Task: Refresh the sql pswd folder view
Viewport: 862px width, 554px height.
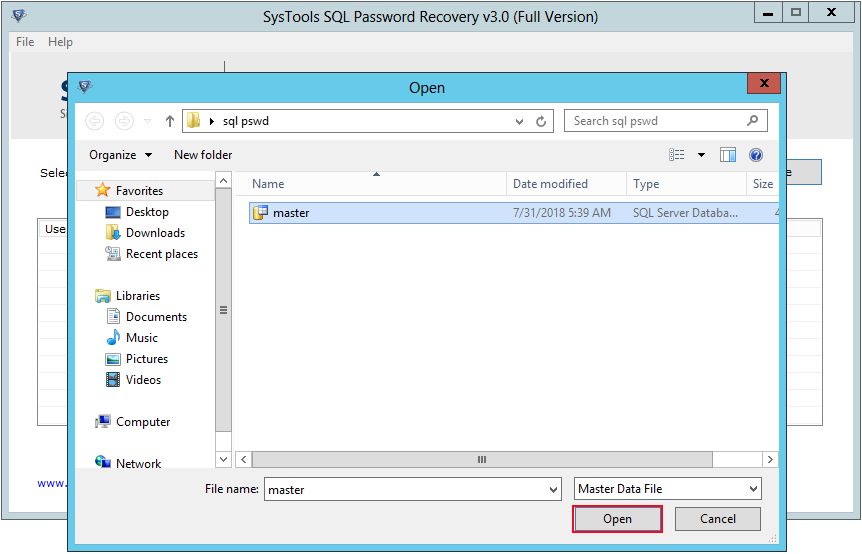Action: point(541,121)
